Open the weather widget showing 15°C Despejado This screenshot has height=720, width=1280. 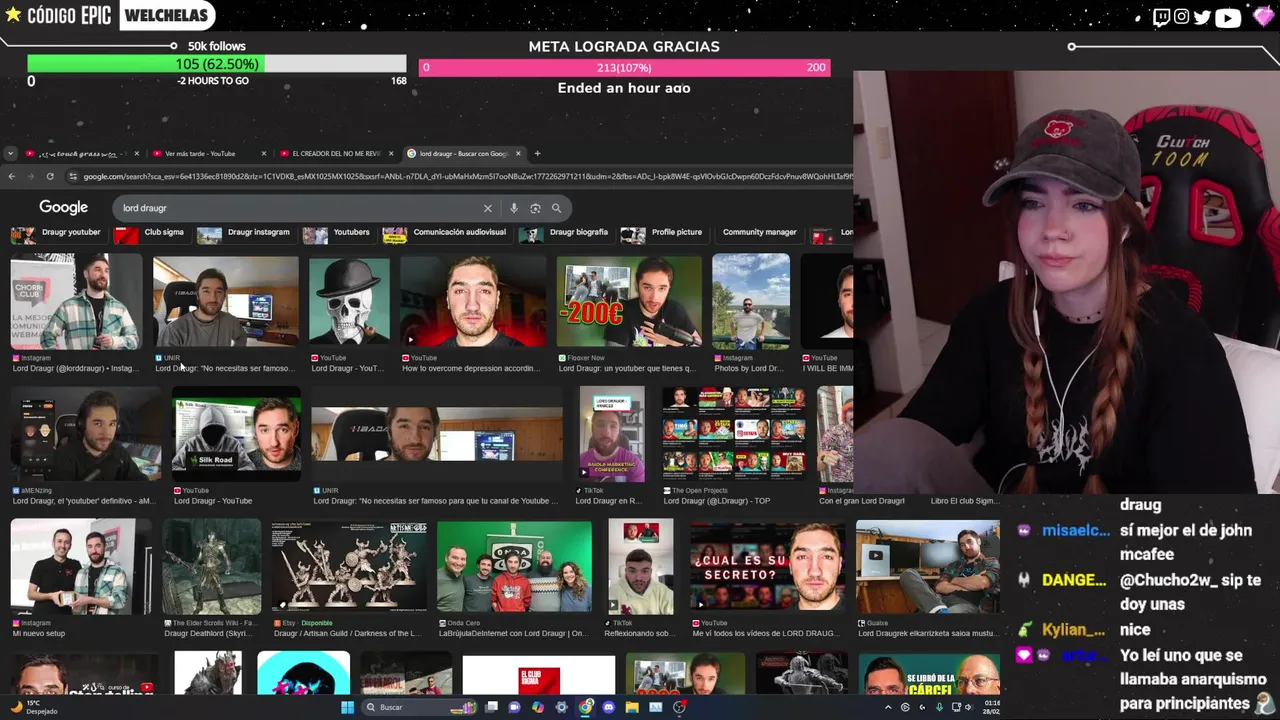[x=36, y=707]
